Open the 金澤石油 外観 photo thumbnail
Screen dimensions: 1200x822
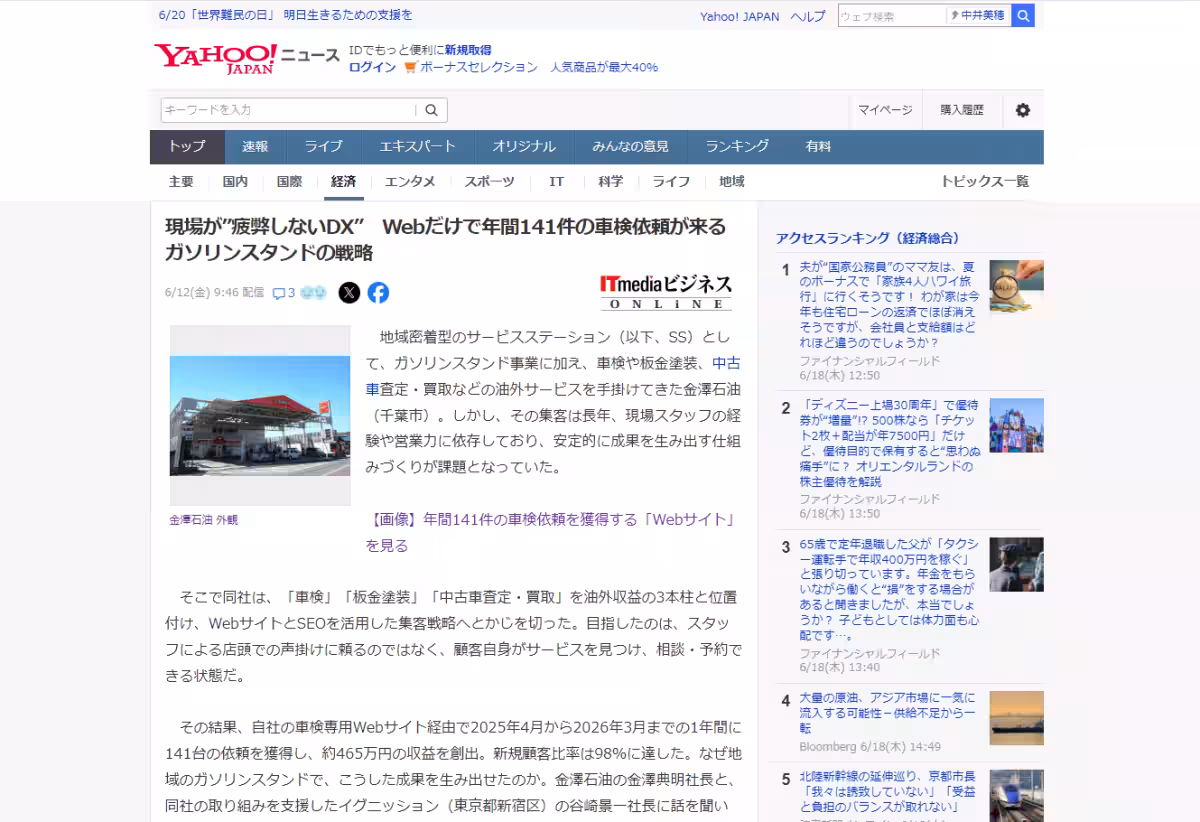(x=260, y=415)
